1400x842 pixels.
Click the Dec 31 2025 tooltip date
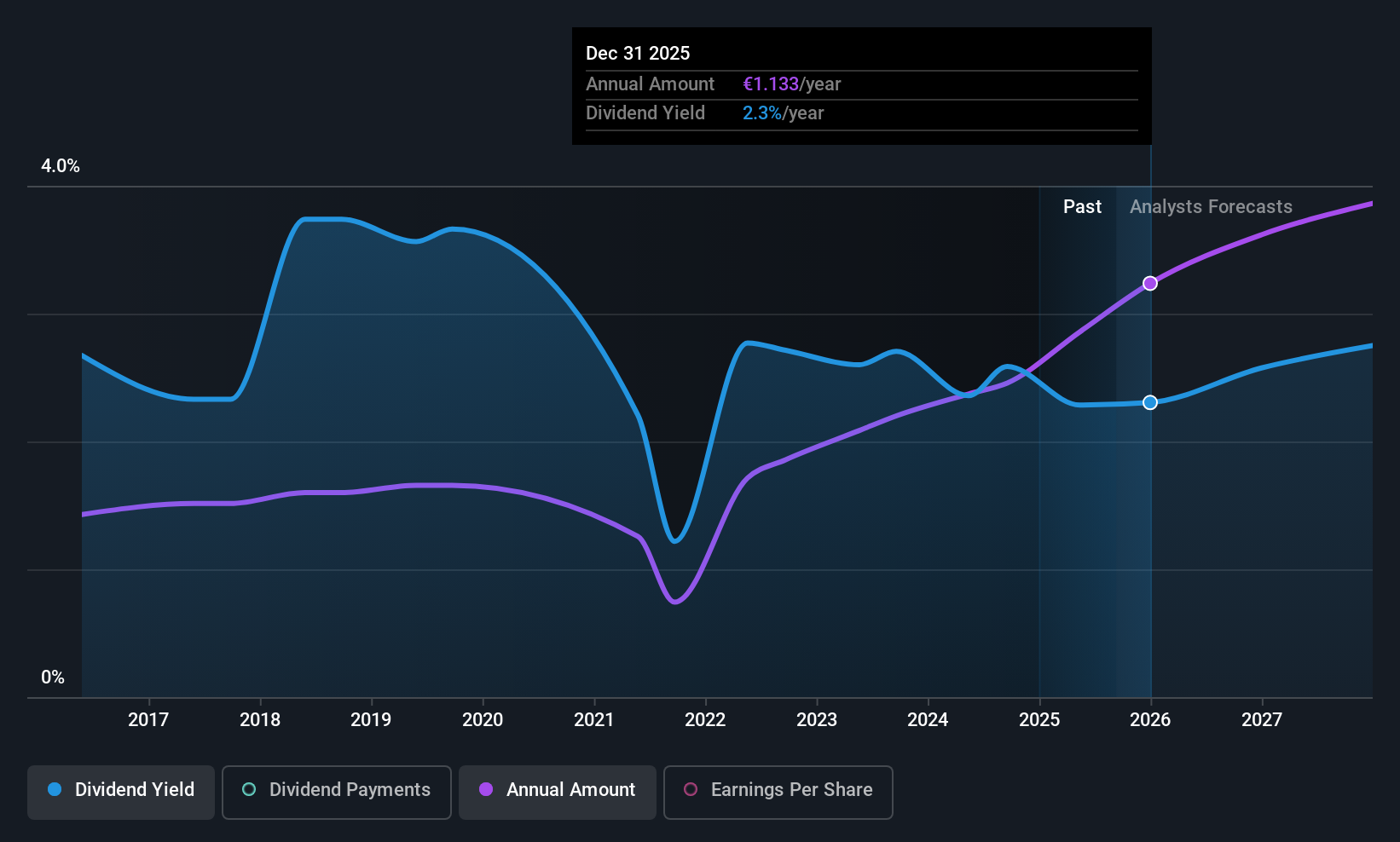638,54
